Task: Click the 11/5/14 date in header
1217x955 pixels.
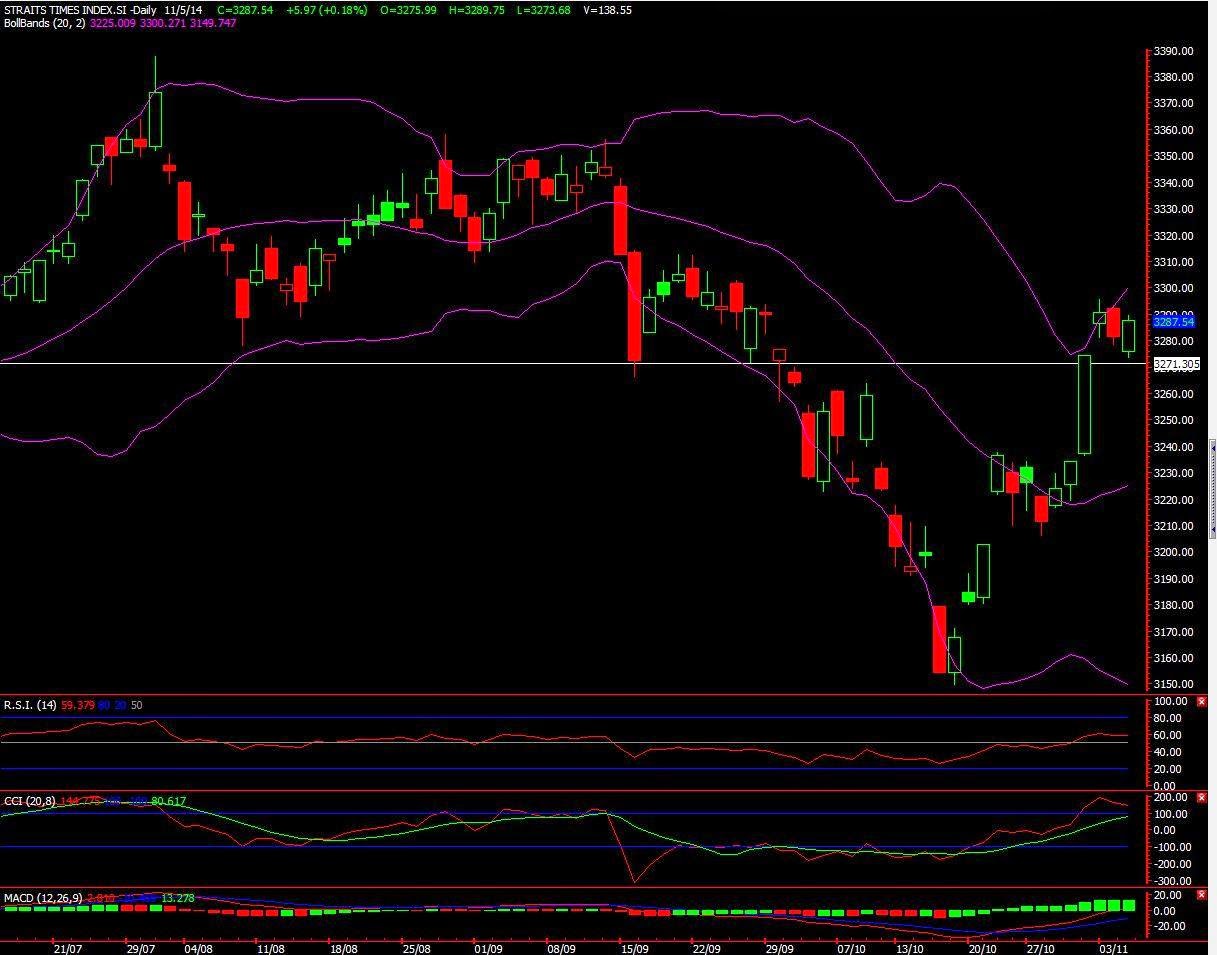Action: 183,10
